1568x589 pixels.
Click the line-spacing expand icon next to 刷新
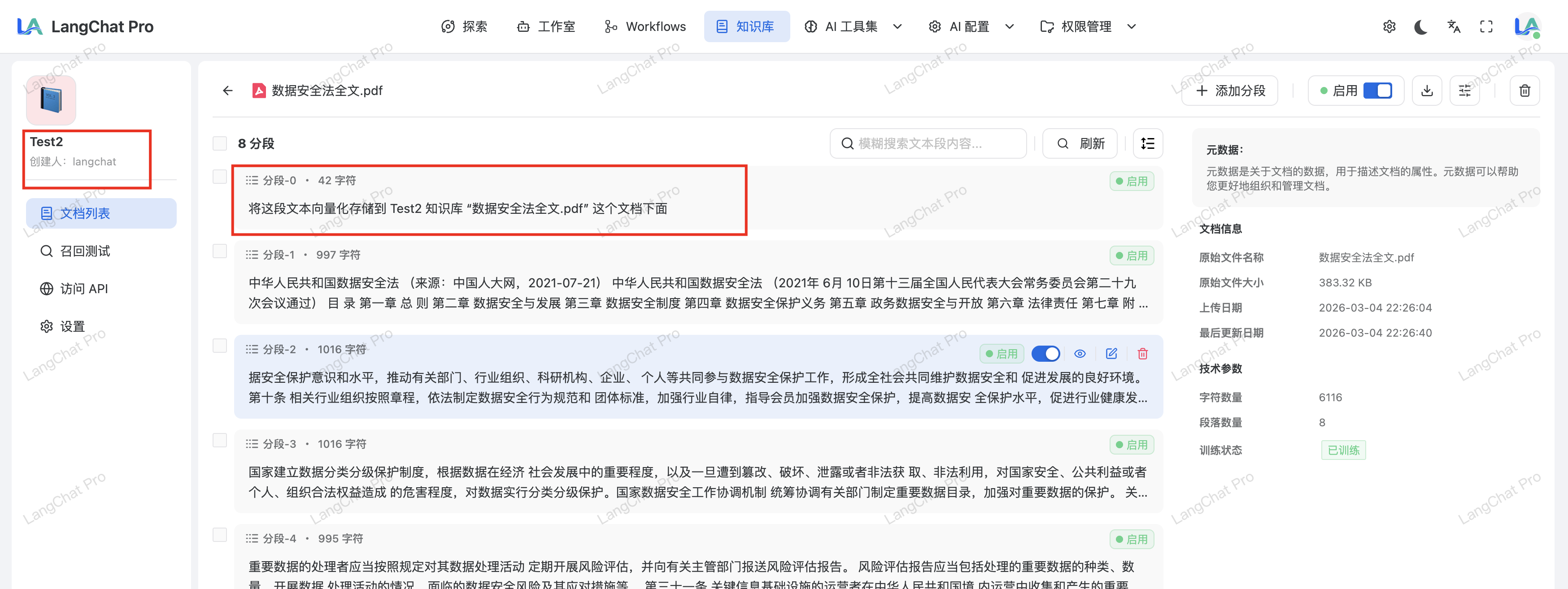pos(1147,143)
